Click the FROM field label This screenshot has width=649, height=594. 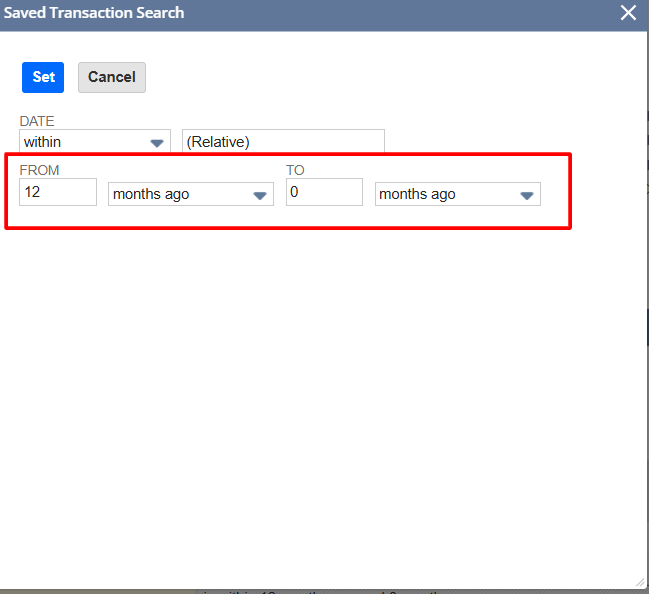(x=40, y=170)
